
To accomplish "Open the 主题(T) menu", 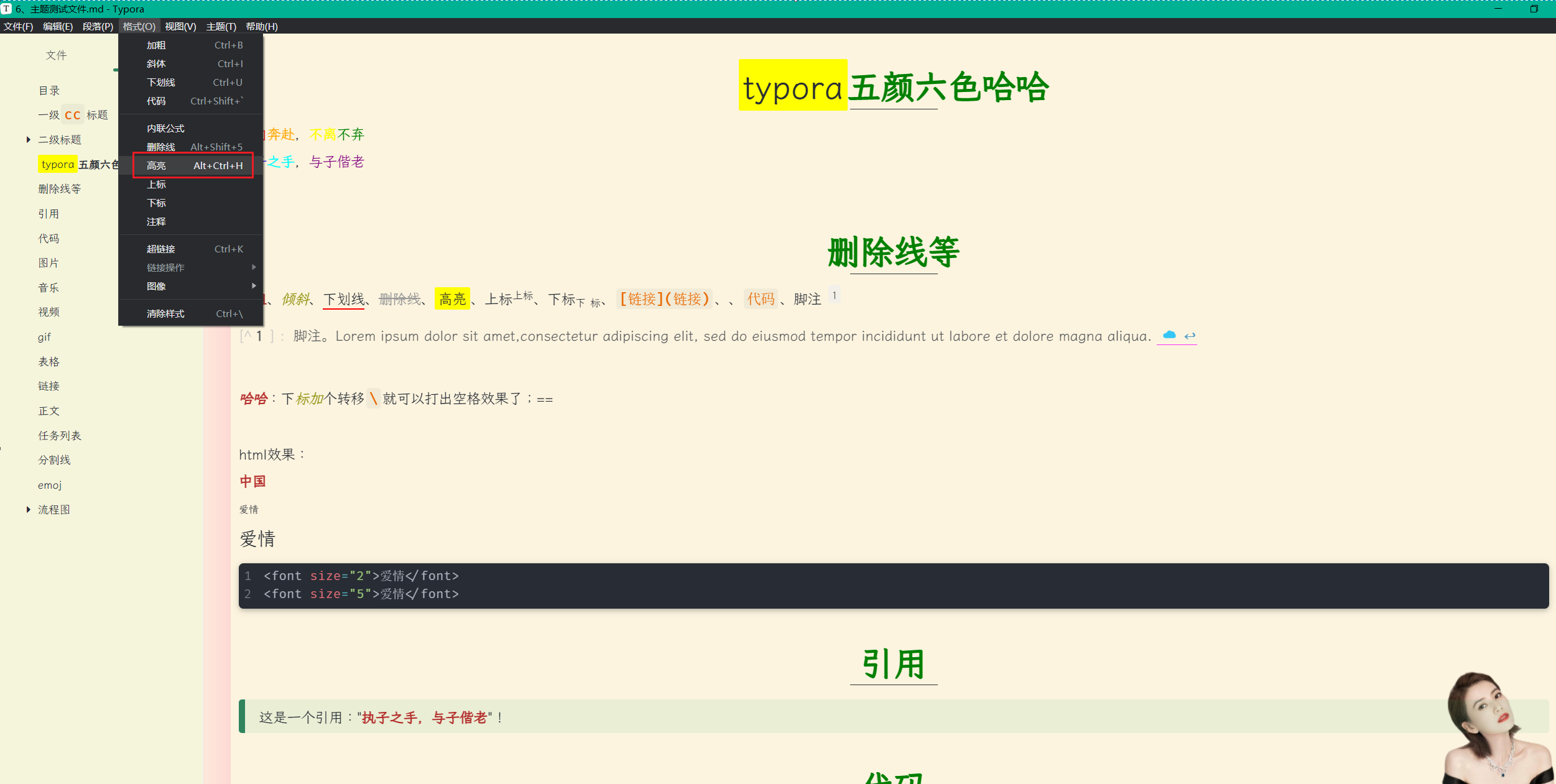I will click(x=221, y=26).
